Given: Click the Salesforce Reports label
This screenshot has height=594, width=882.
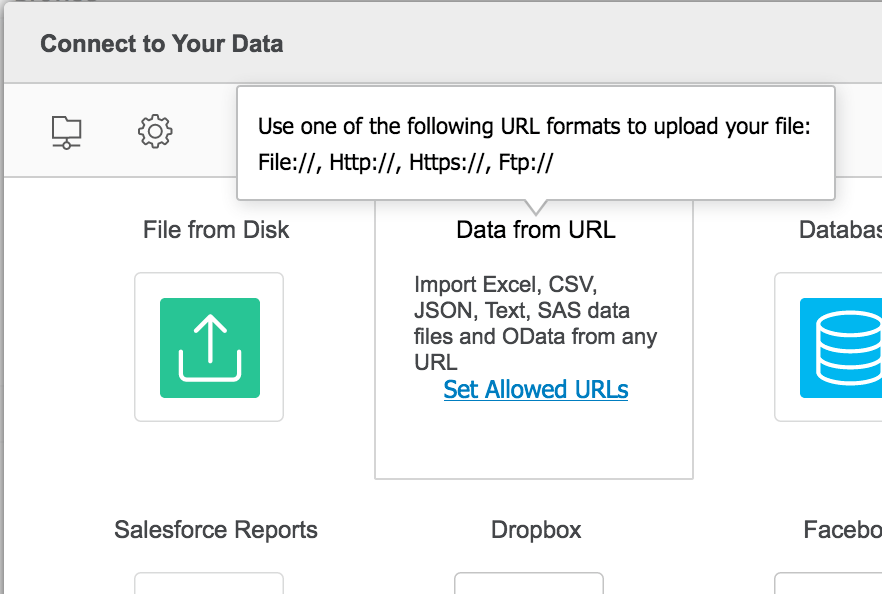Looking at the screenshot, I should [216, 529].
